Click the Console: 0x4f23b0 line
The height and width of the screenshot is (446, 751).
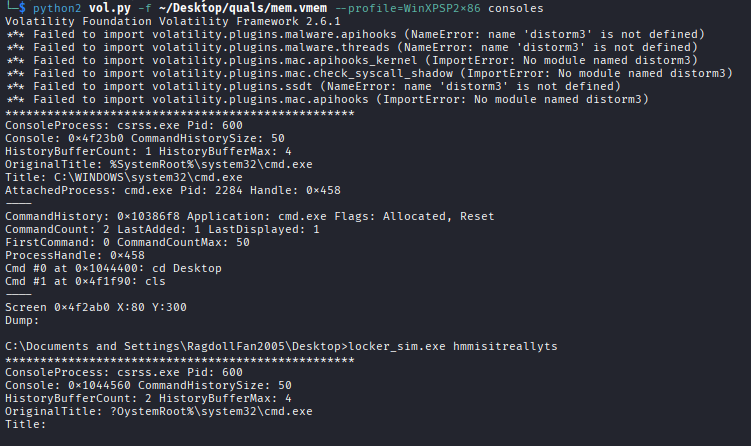point(145,137)
